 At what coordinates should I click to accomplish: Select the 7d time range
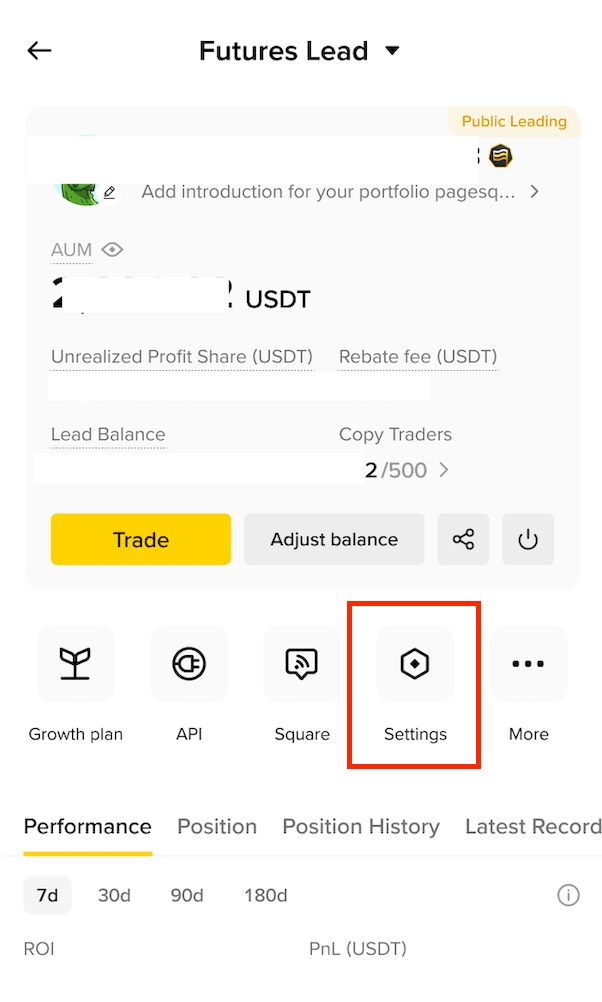coord(47,895)
